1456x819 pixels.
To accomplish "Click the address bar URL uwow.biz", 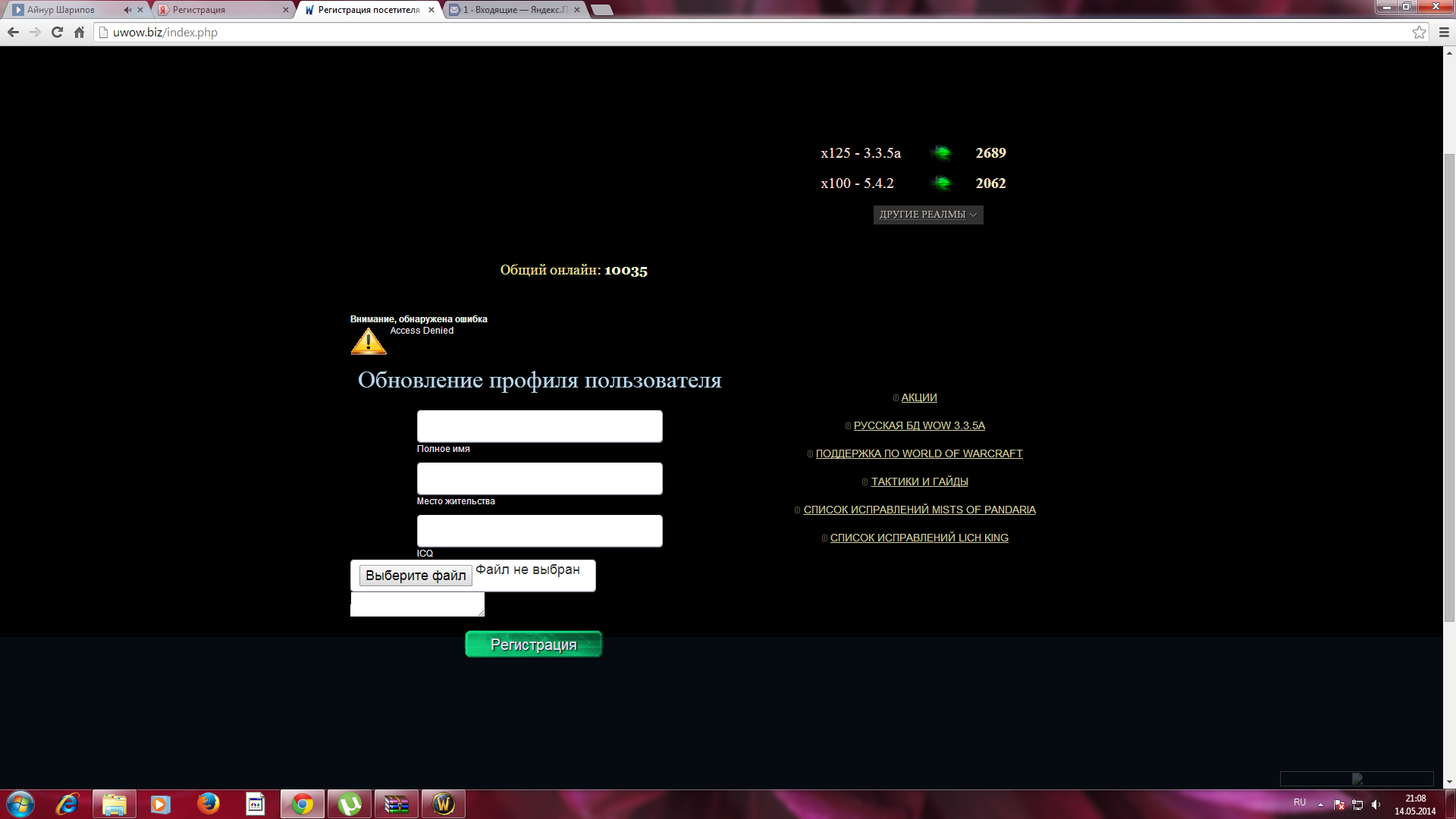I will pyautogui.click(x=165, y=32).
